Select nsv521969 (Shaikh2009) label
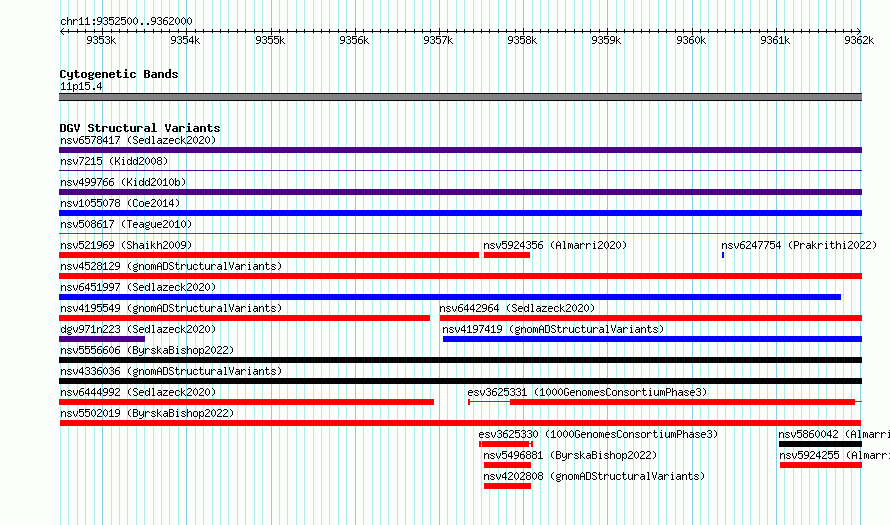This screenshot has width=890, height=525. (x=126, y=245)
